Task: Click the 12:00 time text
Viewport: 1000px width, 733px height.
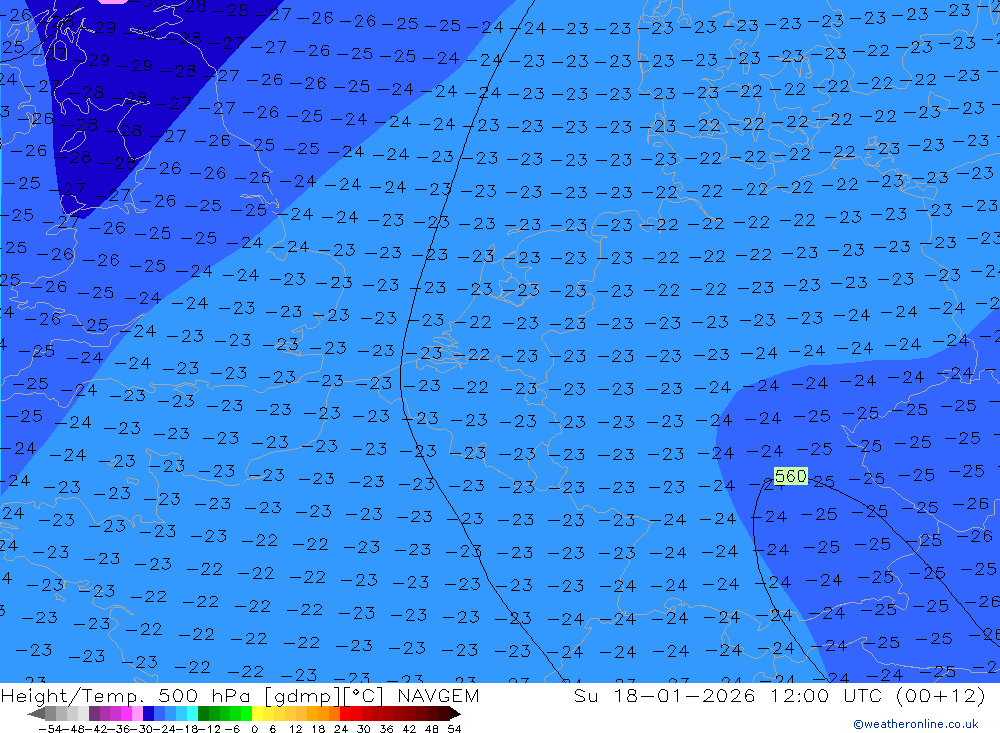Action: tap(800, 695)
